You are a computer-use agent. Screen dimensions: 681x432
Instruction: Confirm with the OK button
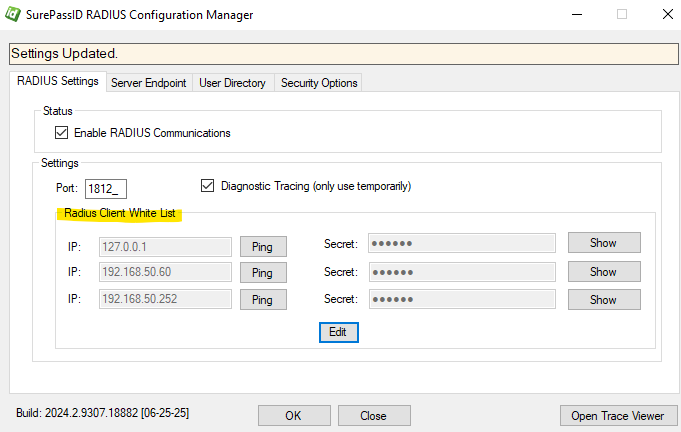coord(294,416)
